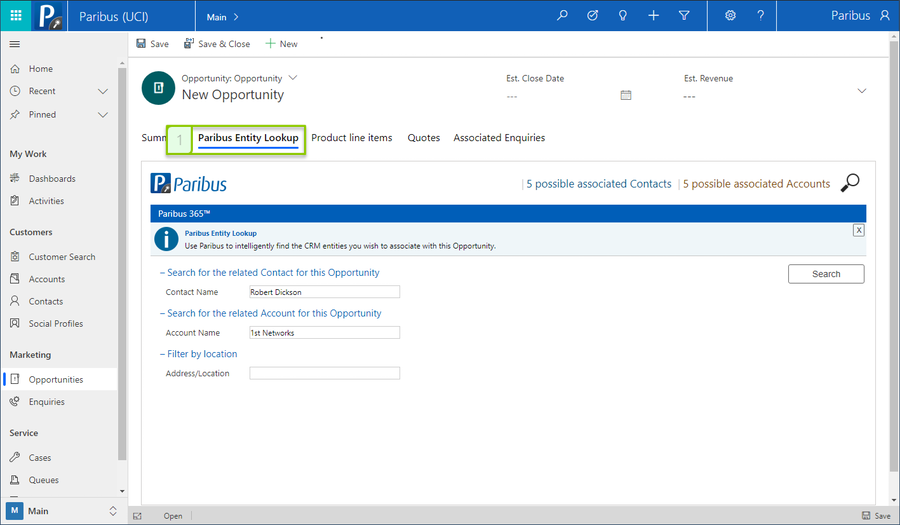Screen dimensions: 900x525
Task: Click Main breadcrumb in top bar
Action: [216, 17]
